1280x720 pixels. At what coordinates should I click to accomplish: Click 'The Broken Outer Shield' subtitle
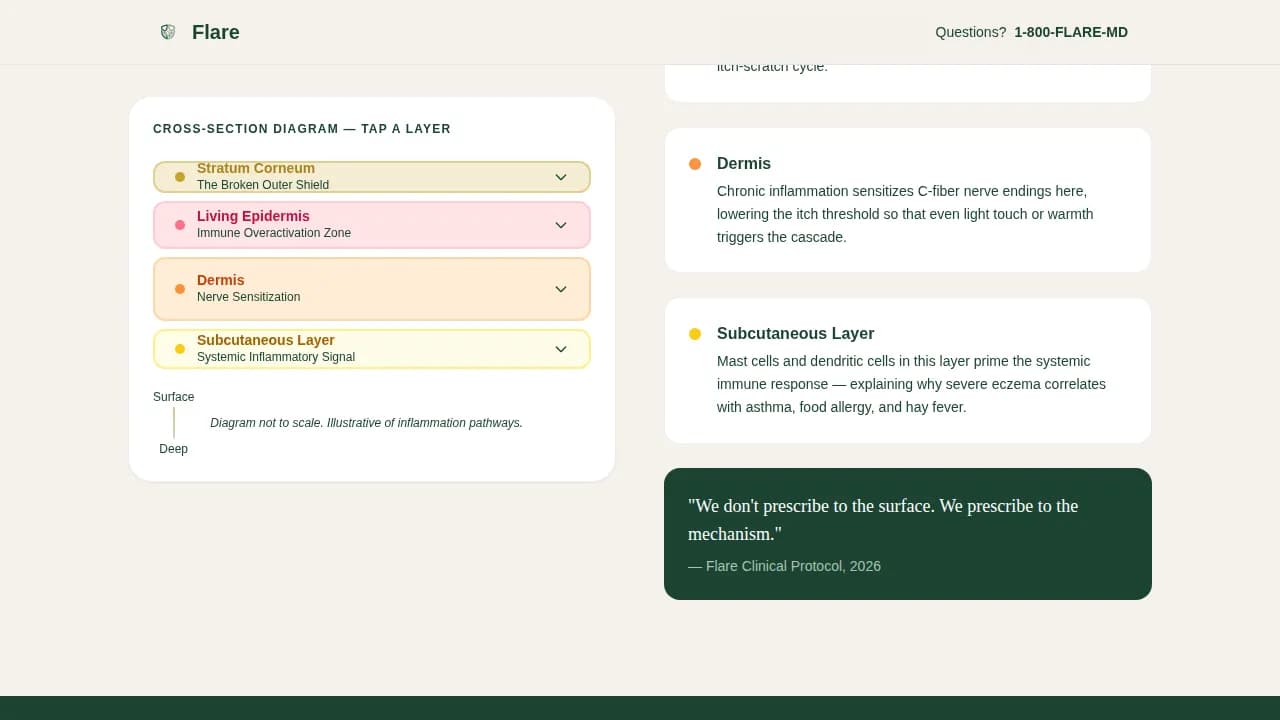263,185
